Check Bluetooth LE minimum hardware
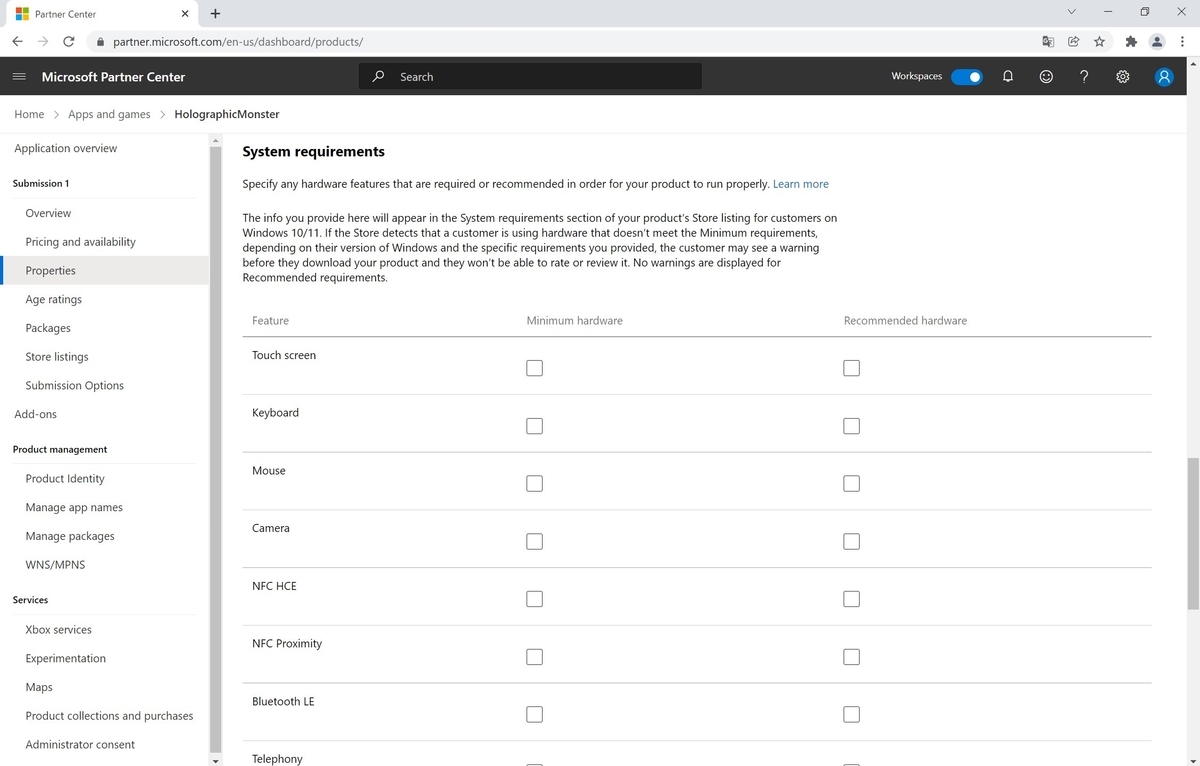Screen dimensions: 1200x766 (534, 714)
